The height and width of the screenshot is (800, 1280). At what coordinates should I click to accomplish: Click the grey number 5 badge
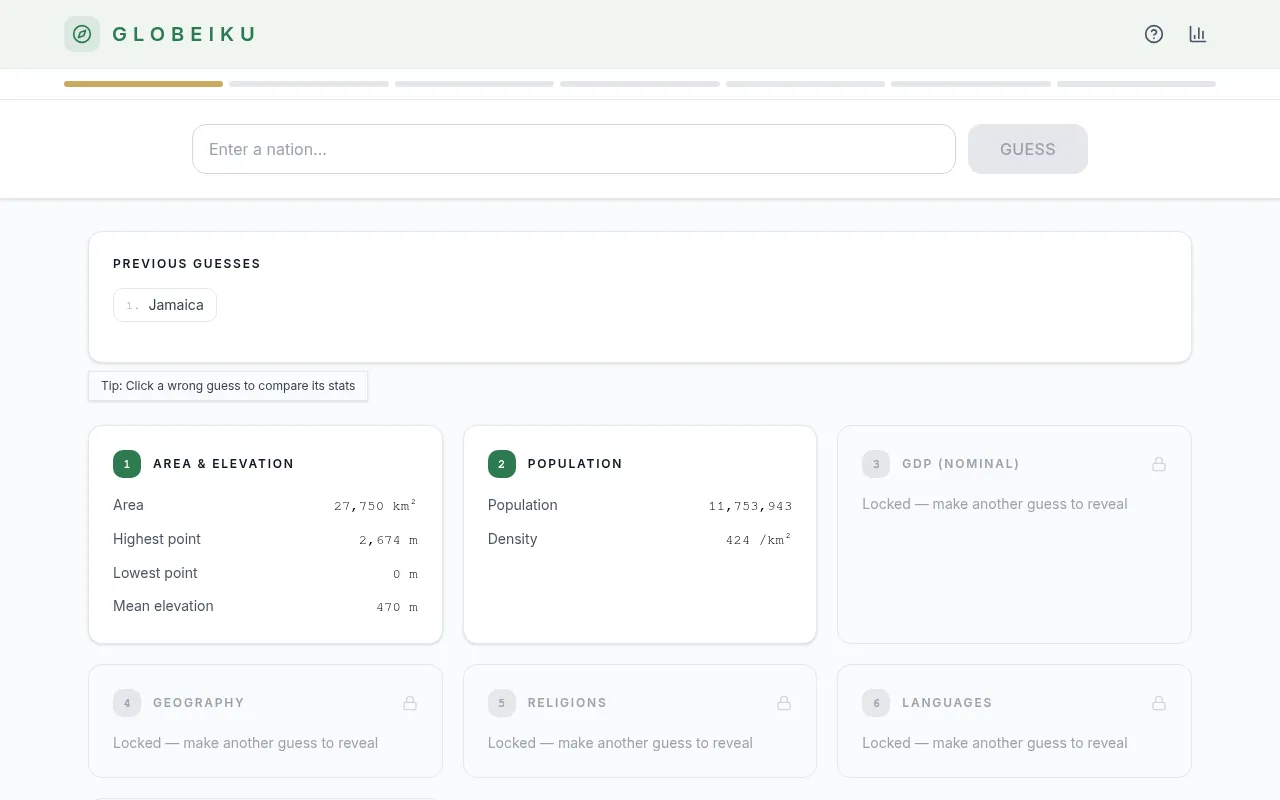502,703
